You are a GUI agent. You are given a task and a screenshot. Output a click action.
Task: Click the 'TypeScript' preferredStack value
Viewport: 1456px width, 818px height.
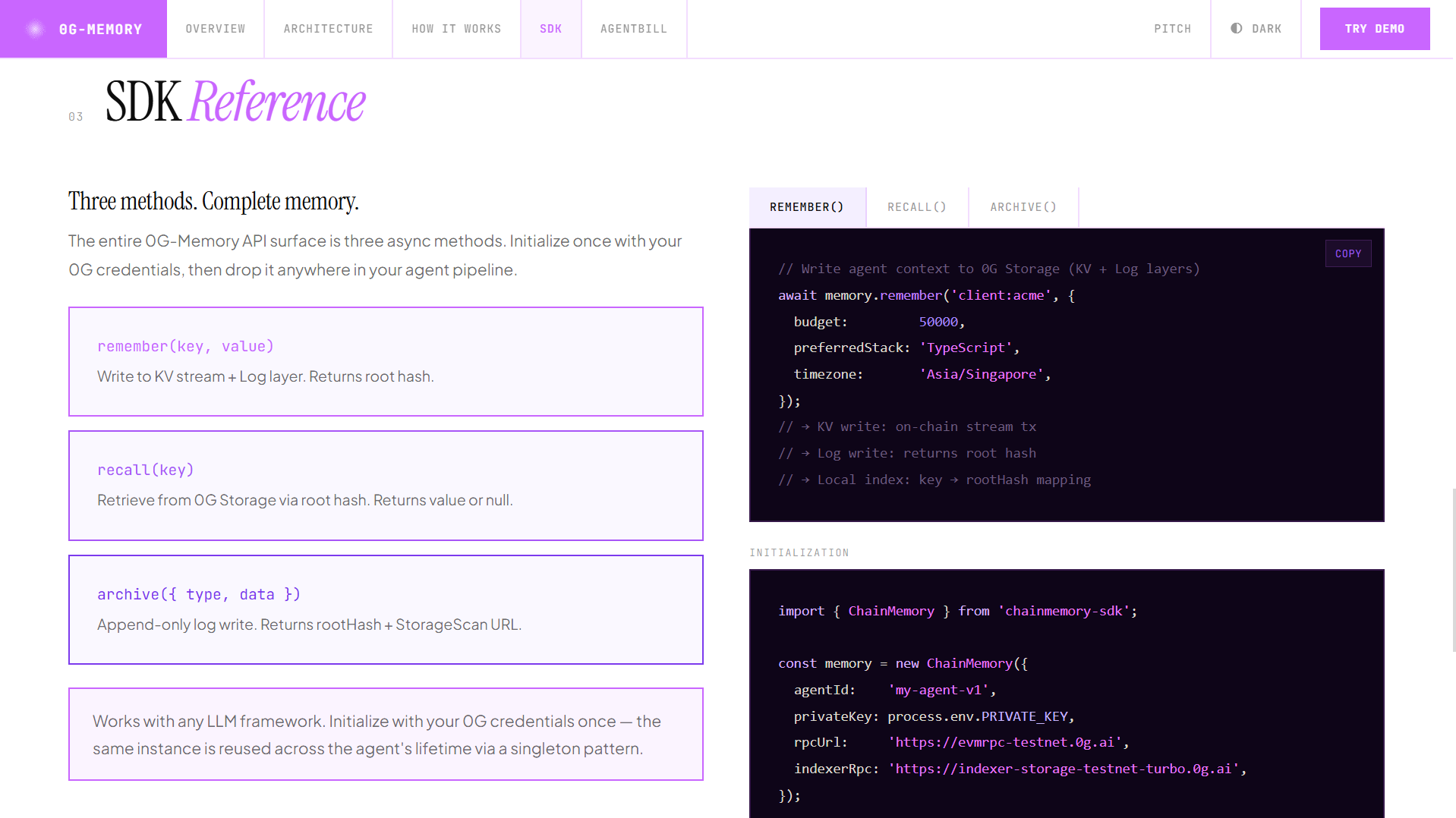[966, 348]
